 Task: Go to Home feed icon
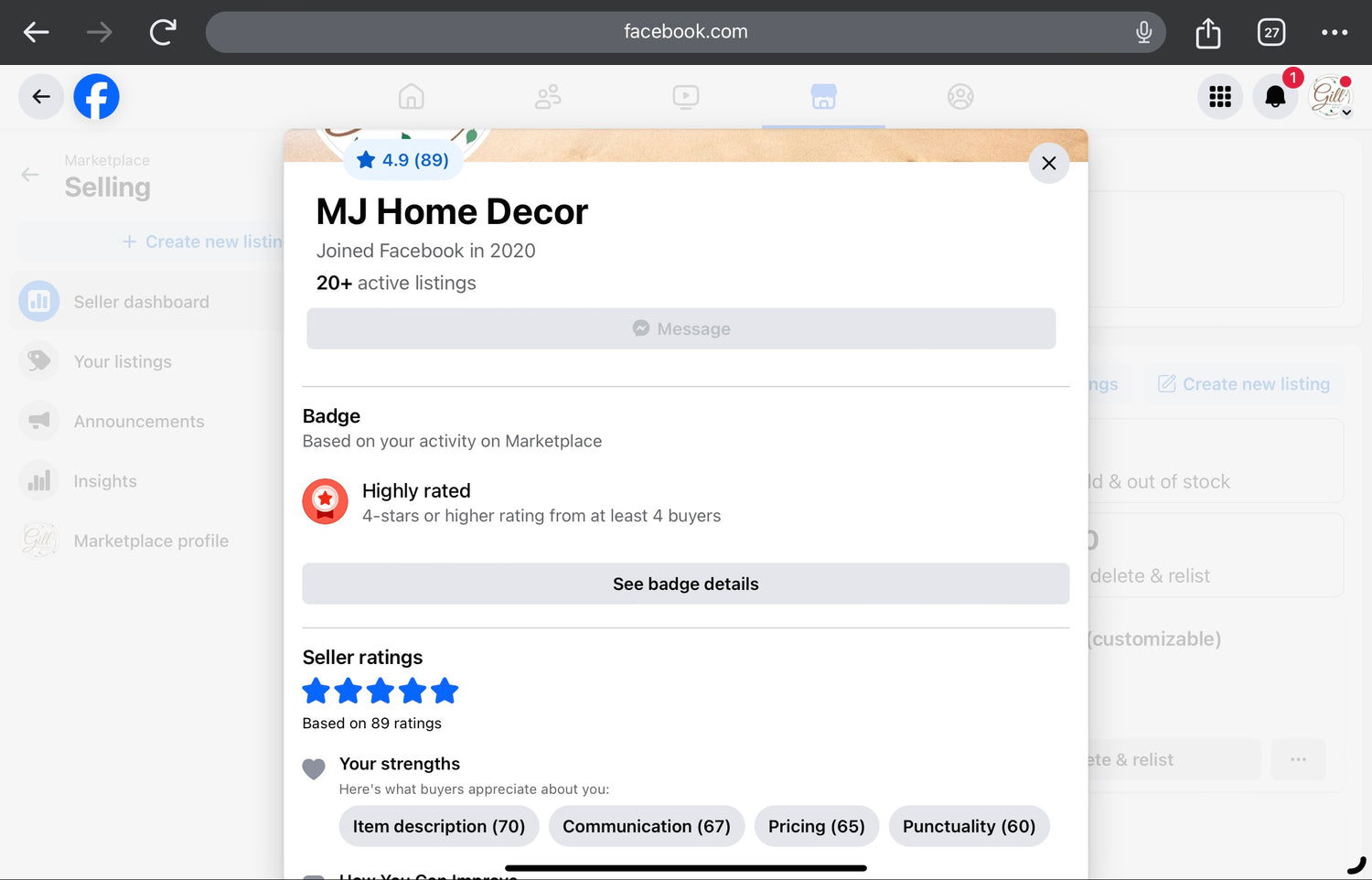coord(412,97)
